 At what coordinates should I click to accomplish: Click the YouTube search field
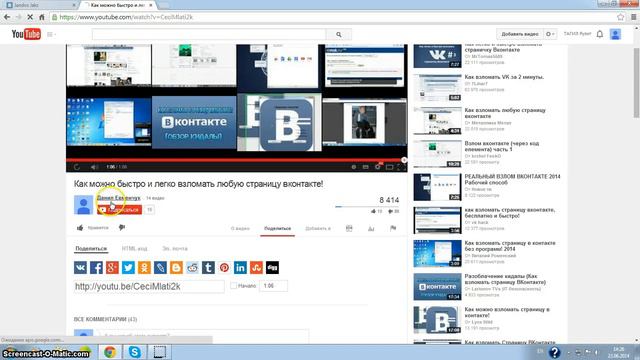pyautogui.click(x=209, y=35)
